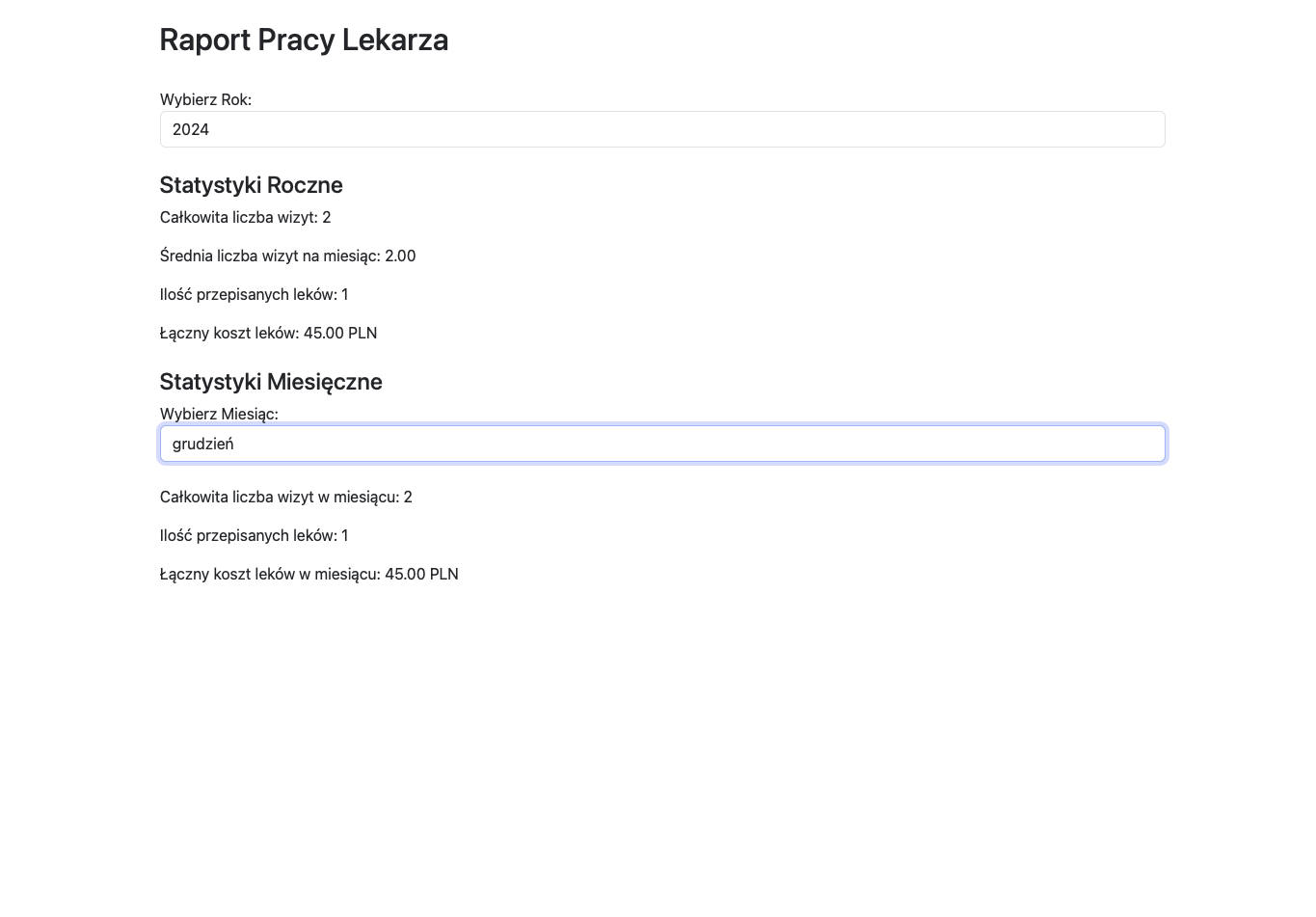Click yearly 'Ilość przepisanych leków: 1' under Statystyki Roczne
Screen dimensions: 1316x917
254,294
